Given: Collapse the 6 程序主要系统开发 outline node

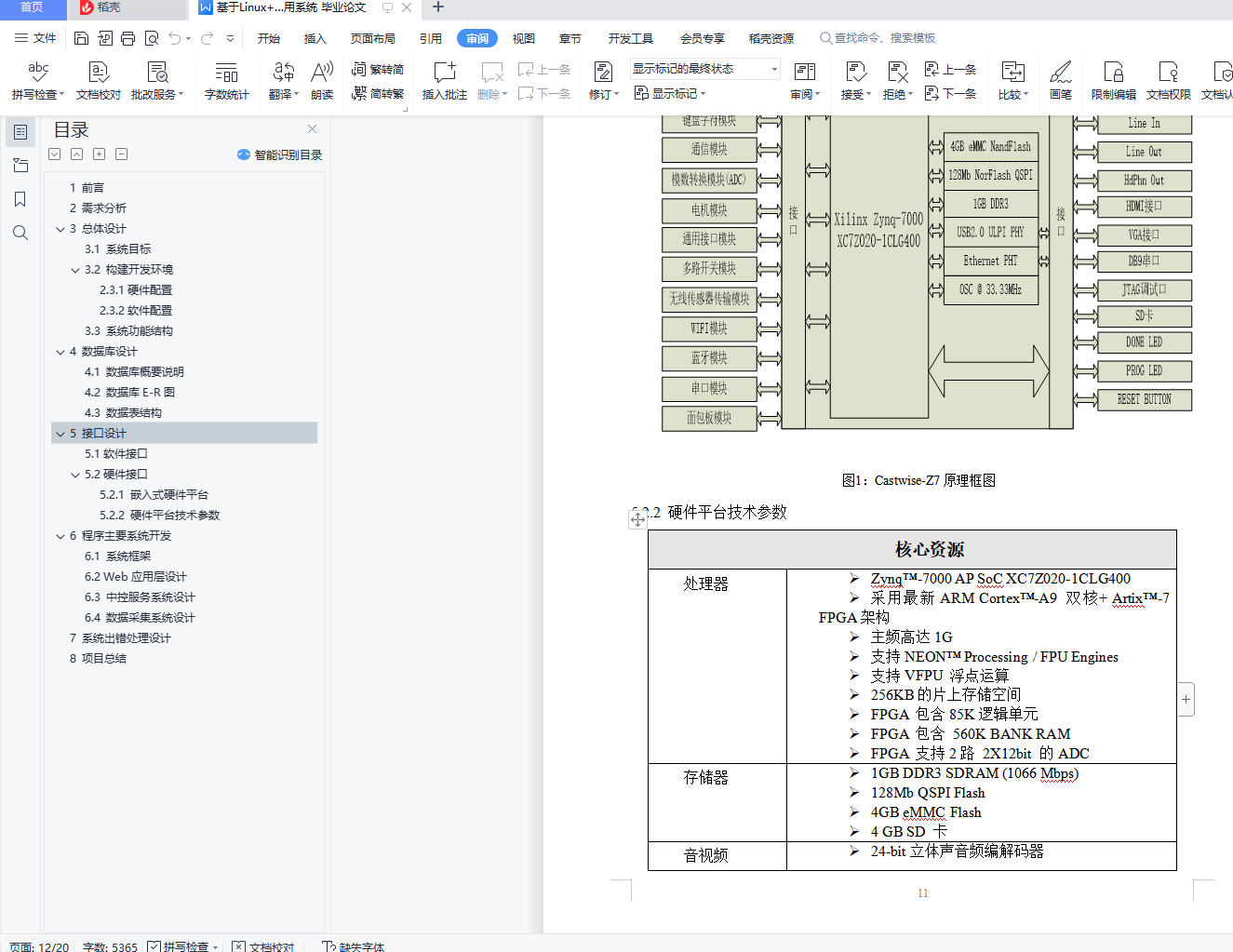Looking at the screenshot, I should pyautogui.click(x=60, y=536).
